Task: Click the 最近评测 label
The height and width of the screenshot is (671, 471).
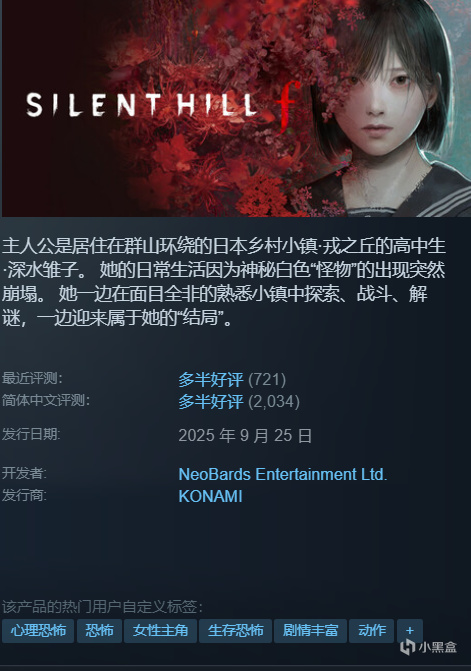Action: (x=32, y=378)
